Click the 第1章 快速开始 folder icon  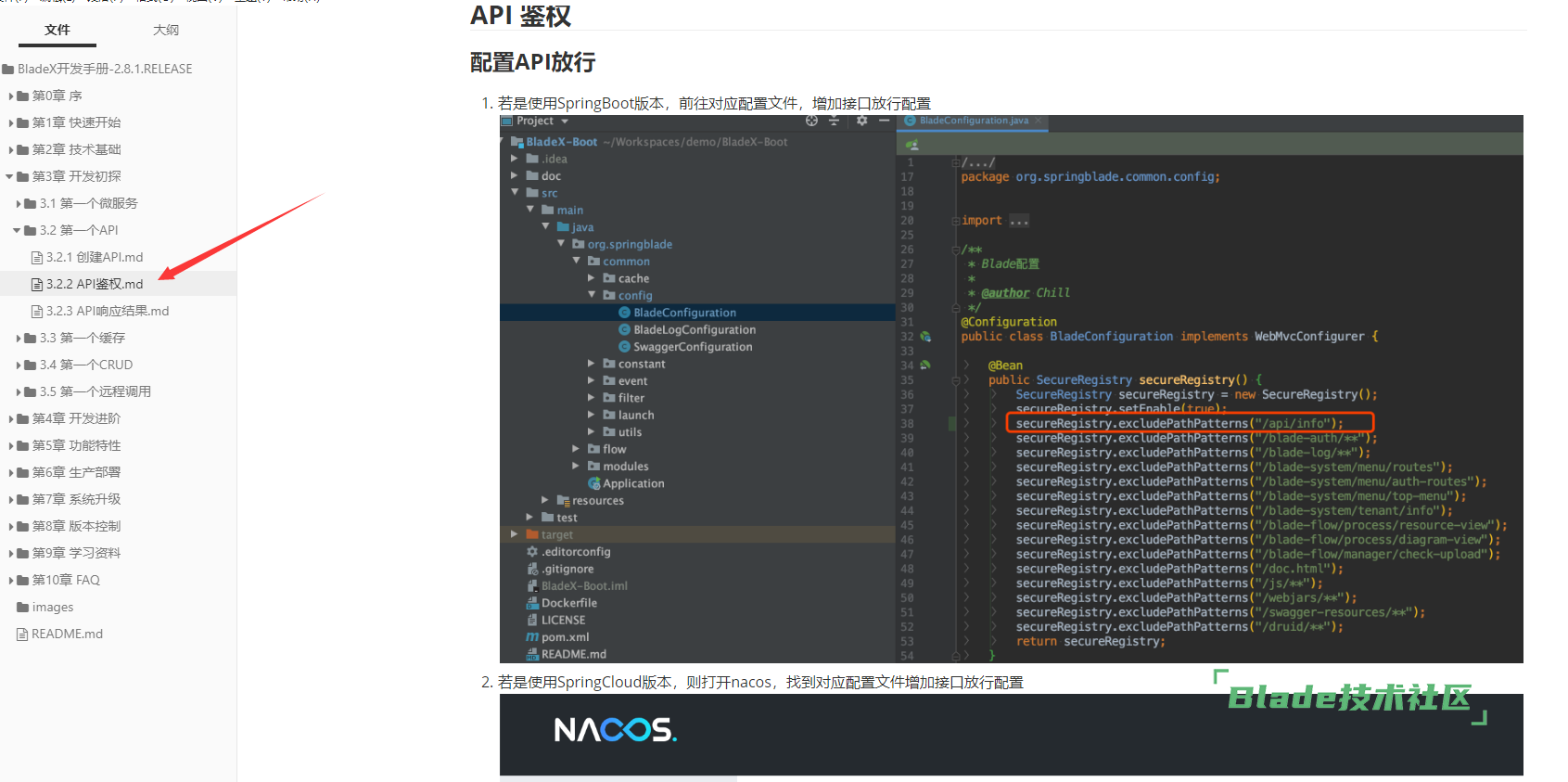[x=23, y=122]
